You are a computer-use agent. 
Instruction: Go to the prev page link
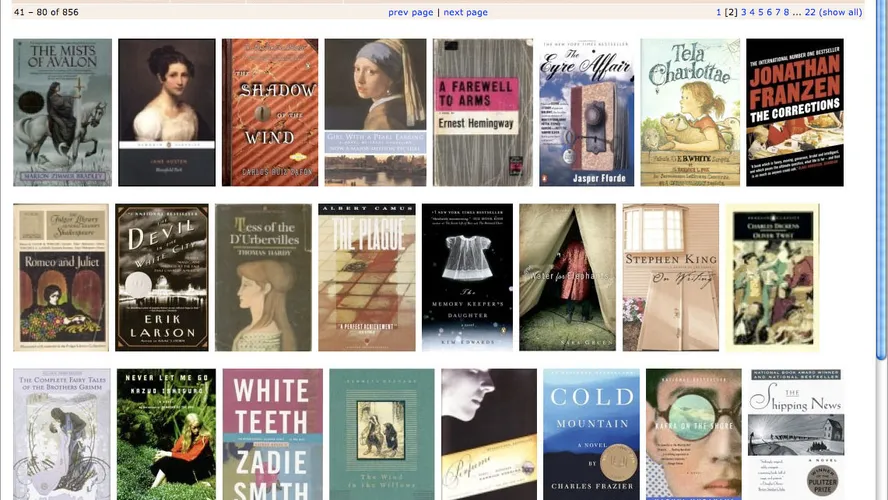[411, 12]
